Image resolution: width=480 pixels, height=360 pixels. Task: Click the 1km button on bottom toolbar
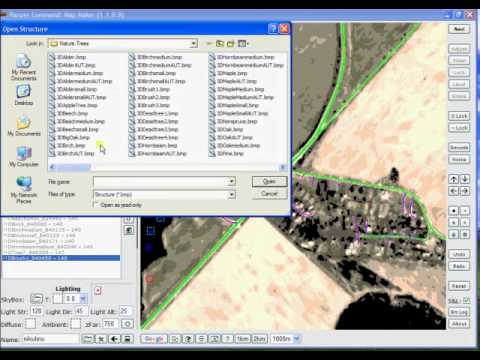coord(243,339)
